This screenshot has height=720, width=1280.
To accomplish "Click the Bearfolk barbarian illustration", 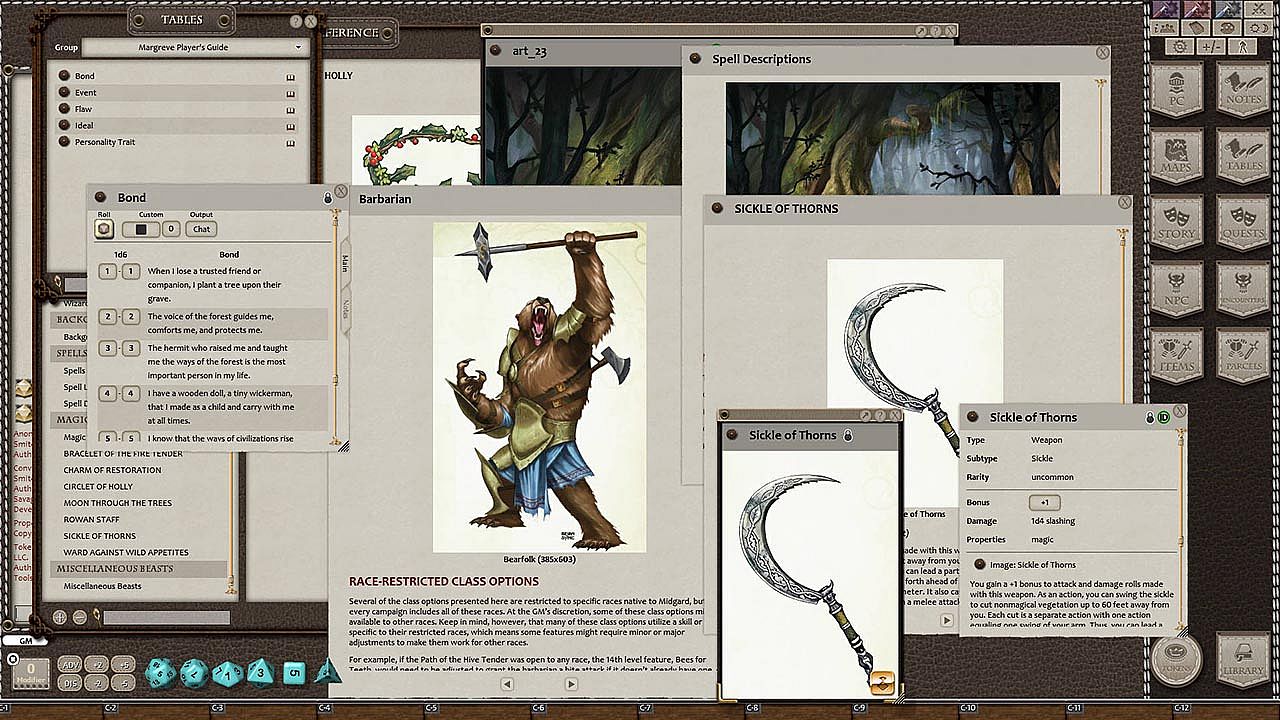I will tap(539, 387).
